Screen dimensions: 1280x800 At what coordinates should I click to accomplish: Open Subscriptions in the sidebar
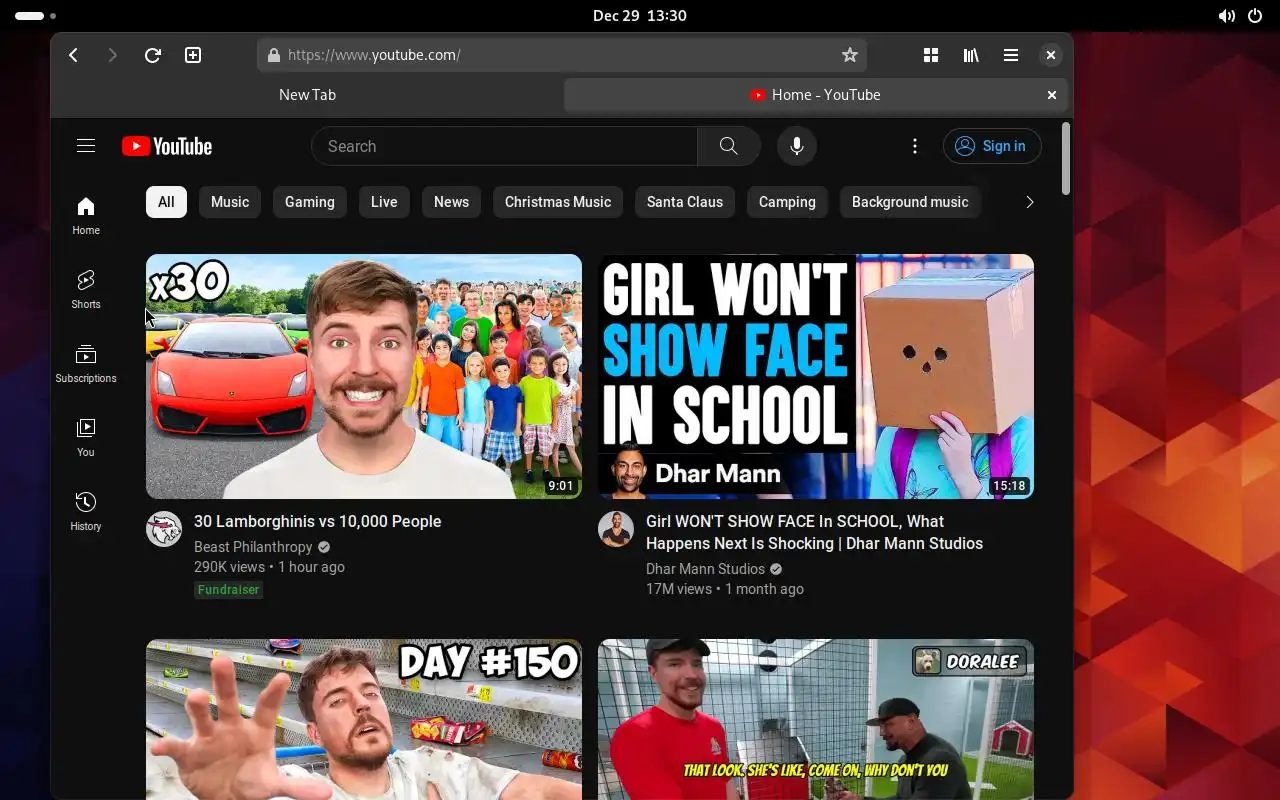click(86, 363)
